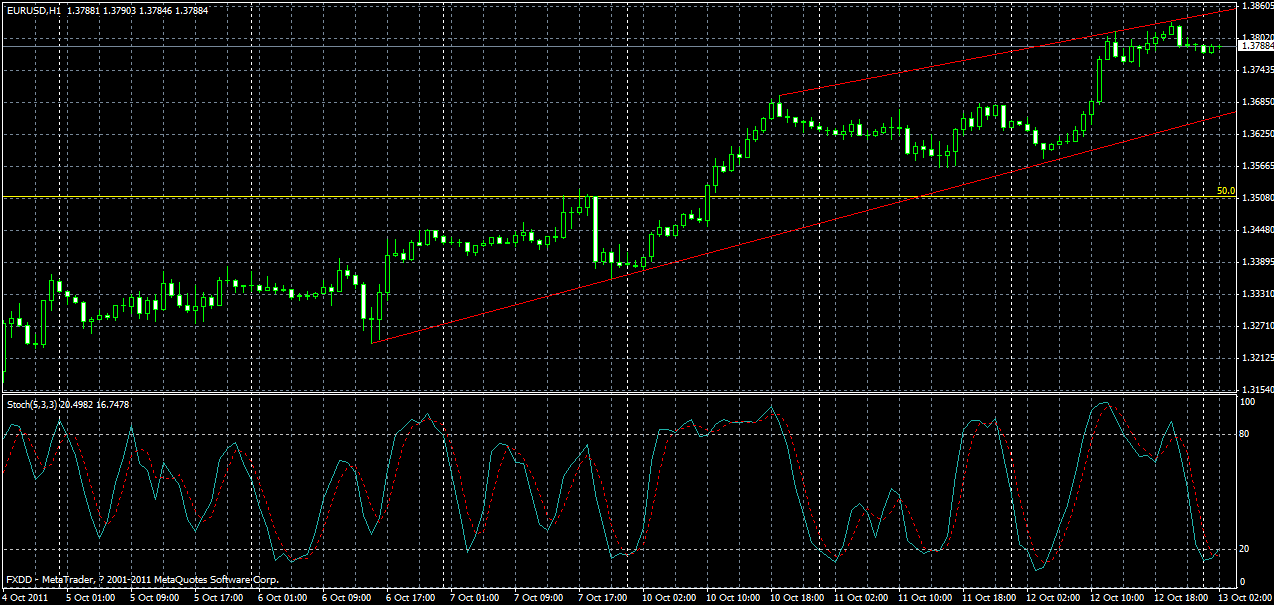Click the current price tag 1.37884
The image size is (1274, 605).
[x=1248, y=45]
